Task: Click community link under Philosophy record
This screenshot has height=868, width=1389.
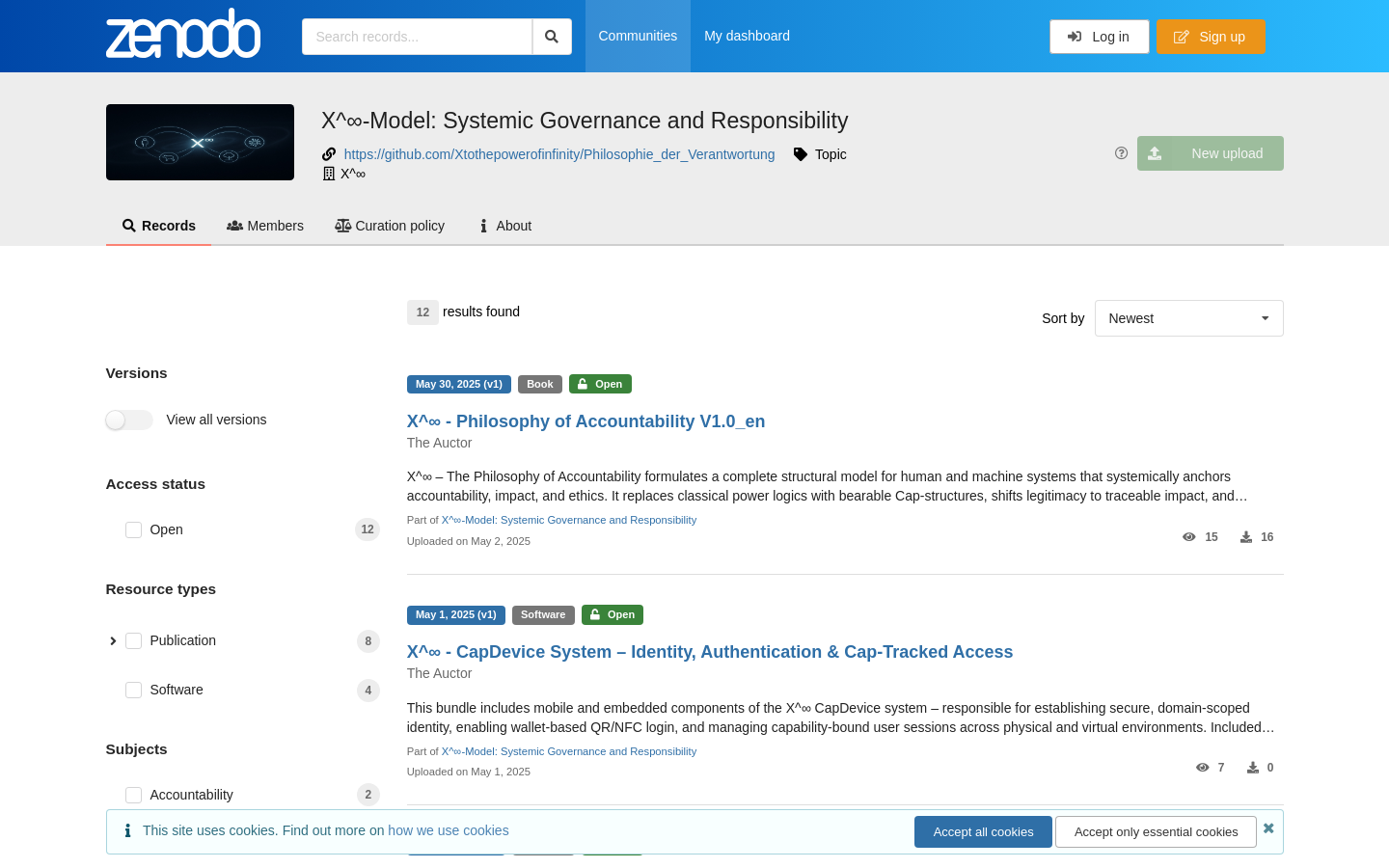Action: [569, 520]
